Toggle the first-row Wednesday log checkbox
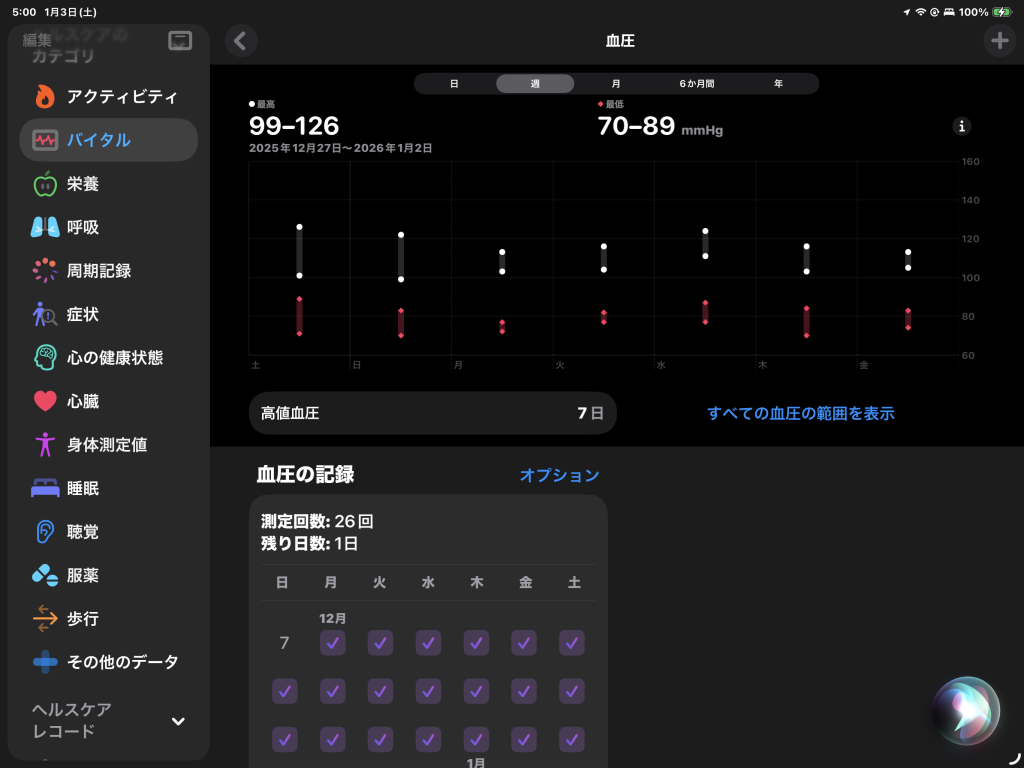This screenshot has width=1024, height=768. point(428,643)
